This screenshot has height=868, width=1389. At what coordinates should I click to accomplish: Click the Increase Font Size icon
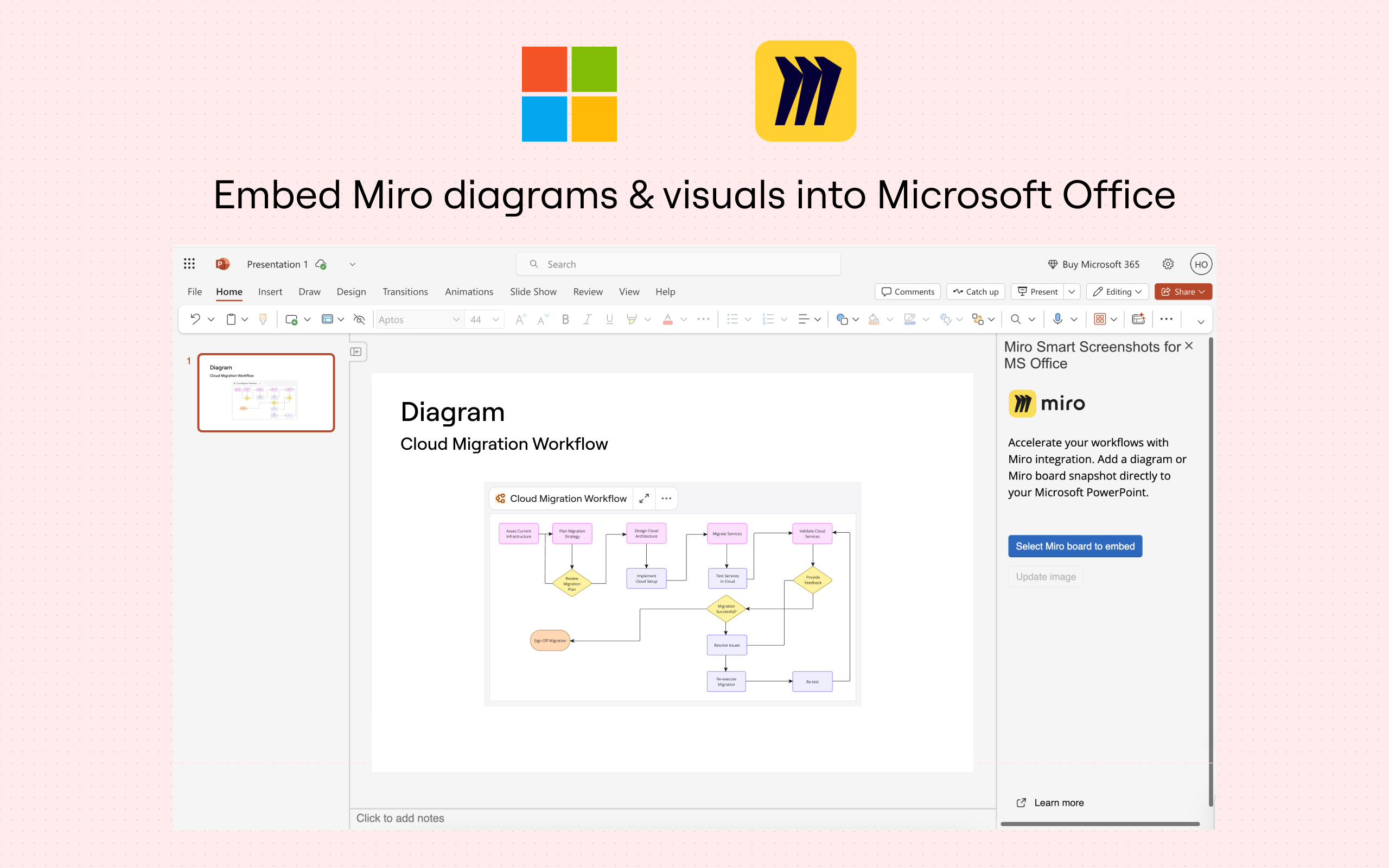coord(520,319)
